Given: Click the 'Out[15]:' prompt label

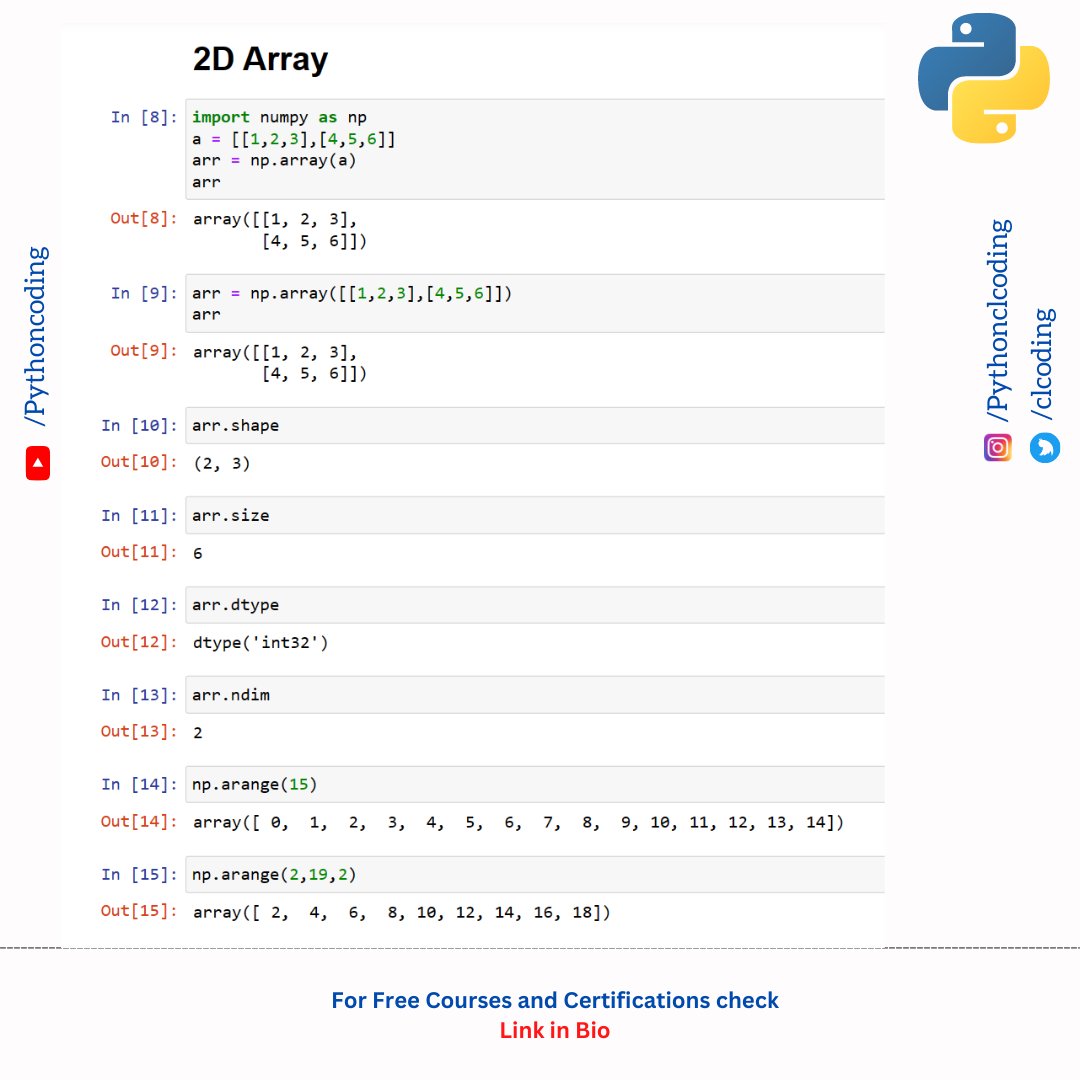Looking at the screenshot, I should 139,911.
